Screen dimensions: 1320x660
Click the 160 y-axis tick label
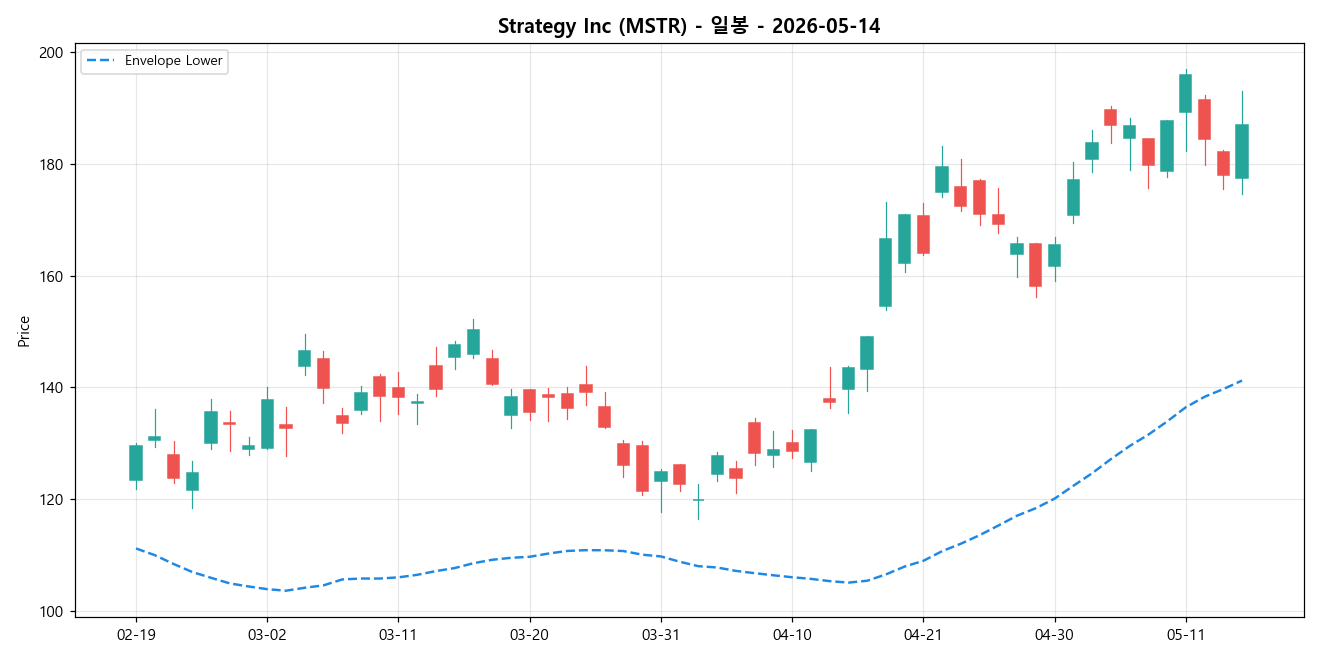(51, 276)
